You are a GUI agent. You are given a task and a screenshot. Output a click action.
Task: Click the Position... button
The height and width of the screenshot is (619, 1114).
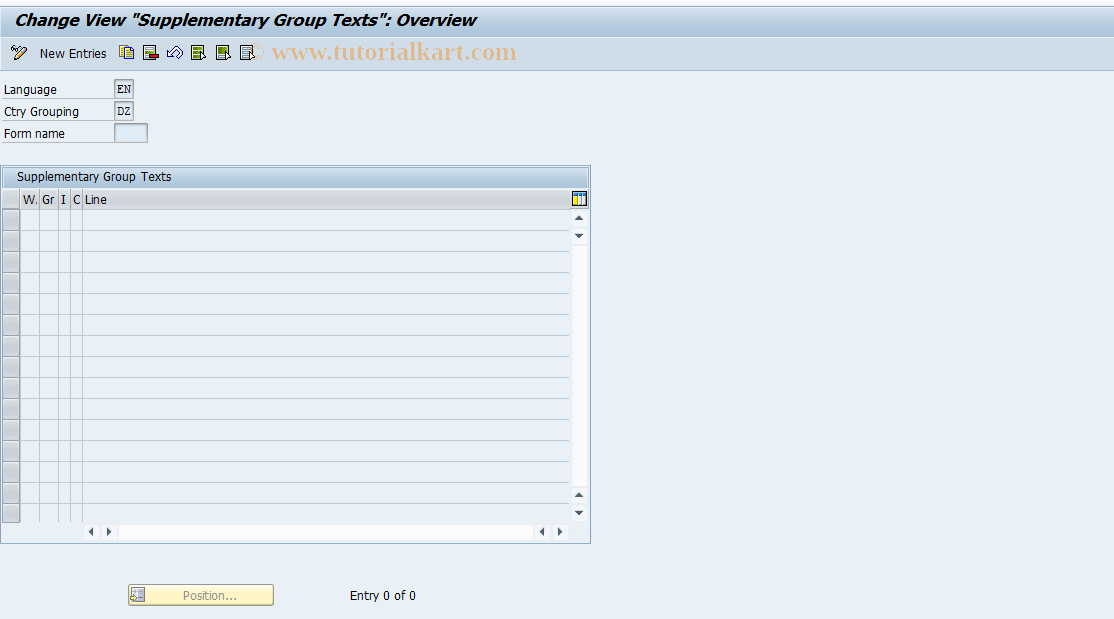(x=201, y=595)
